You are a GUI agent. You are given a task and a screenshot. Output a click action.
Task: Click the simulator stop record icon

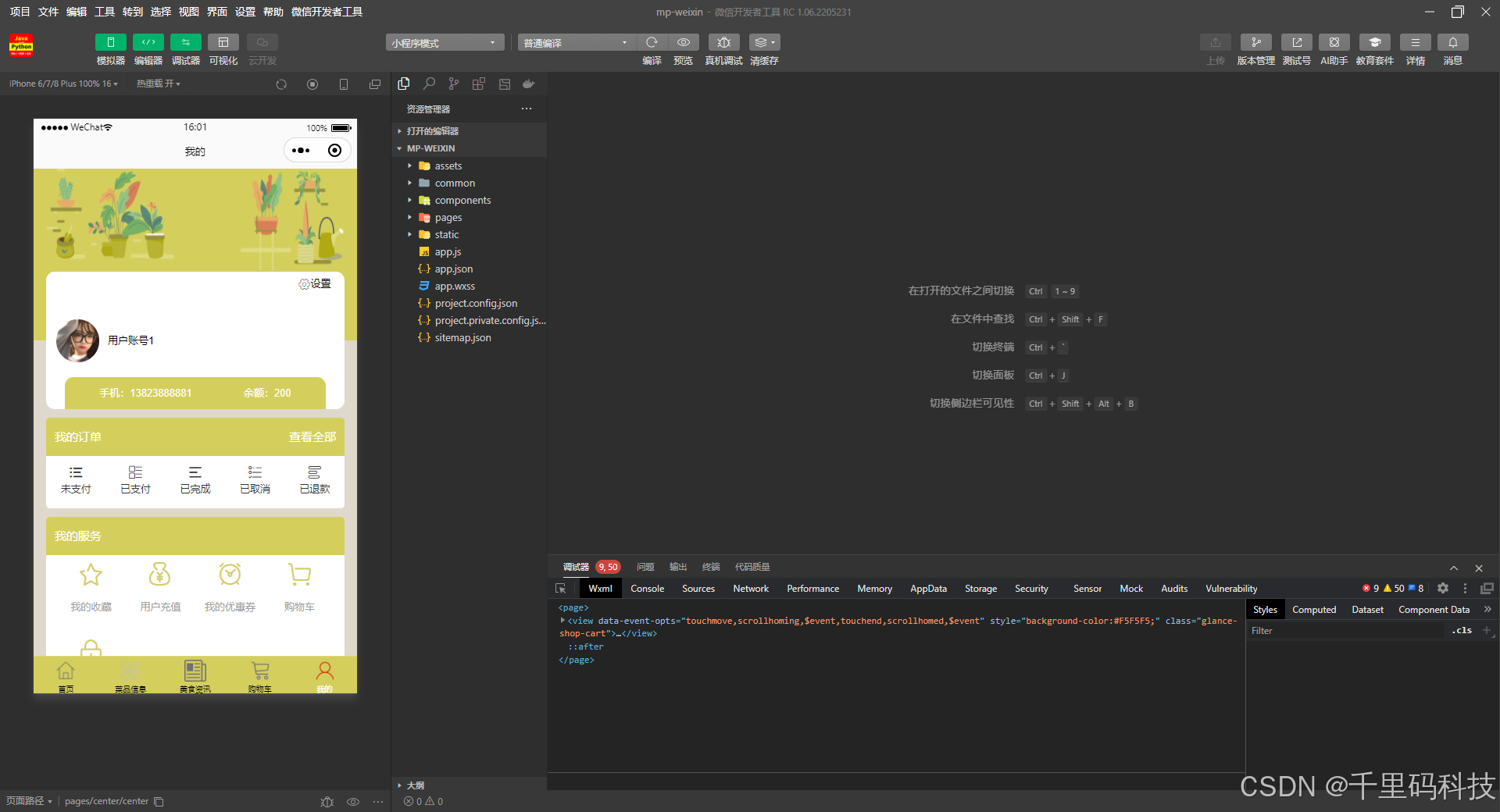[x=312, y=84]
